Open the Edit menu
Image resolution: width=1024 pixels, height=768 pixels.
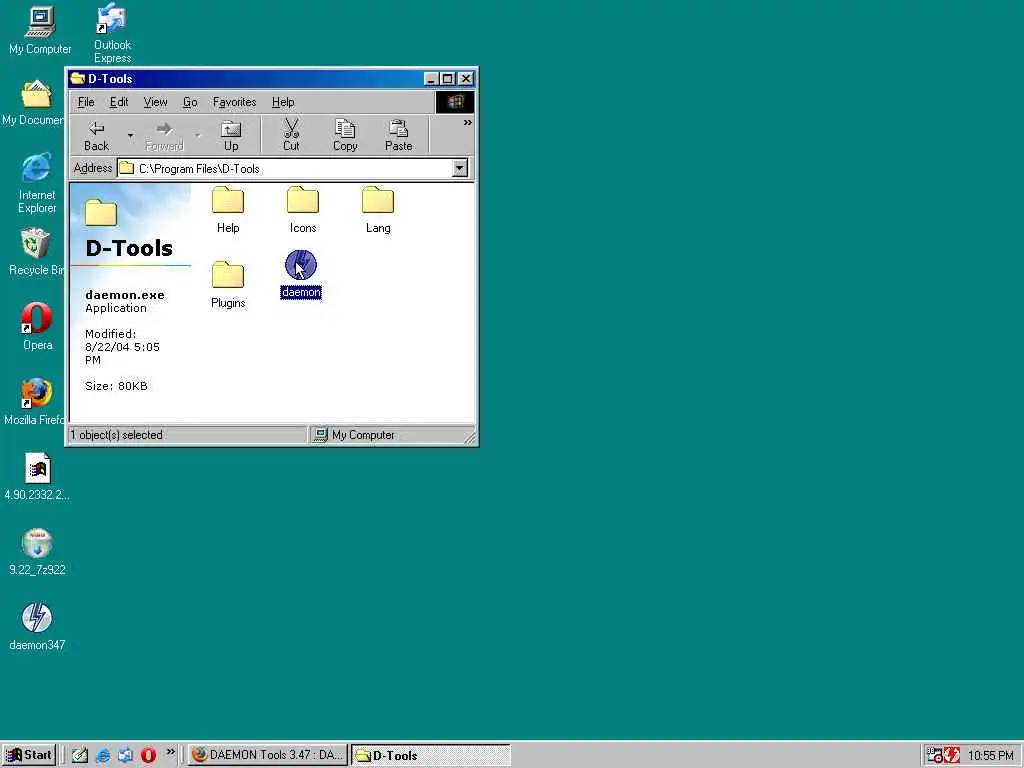coord(119,102)
